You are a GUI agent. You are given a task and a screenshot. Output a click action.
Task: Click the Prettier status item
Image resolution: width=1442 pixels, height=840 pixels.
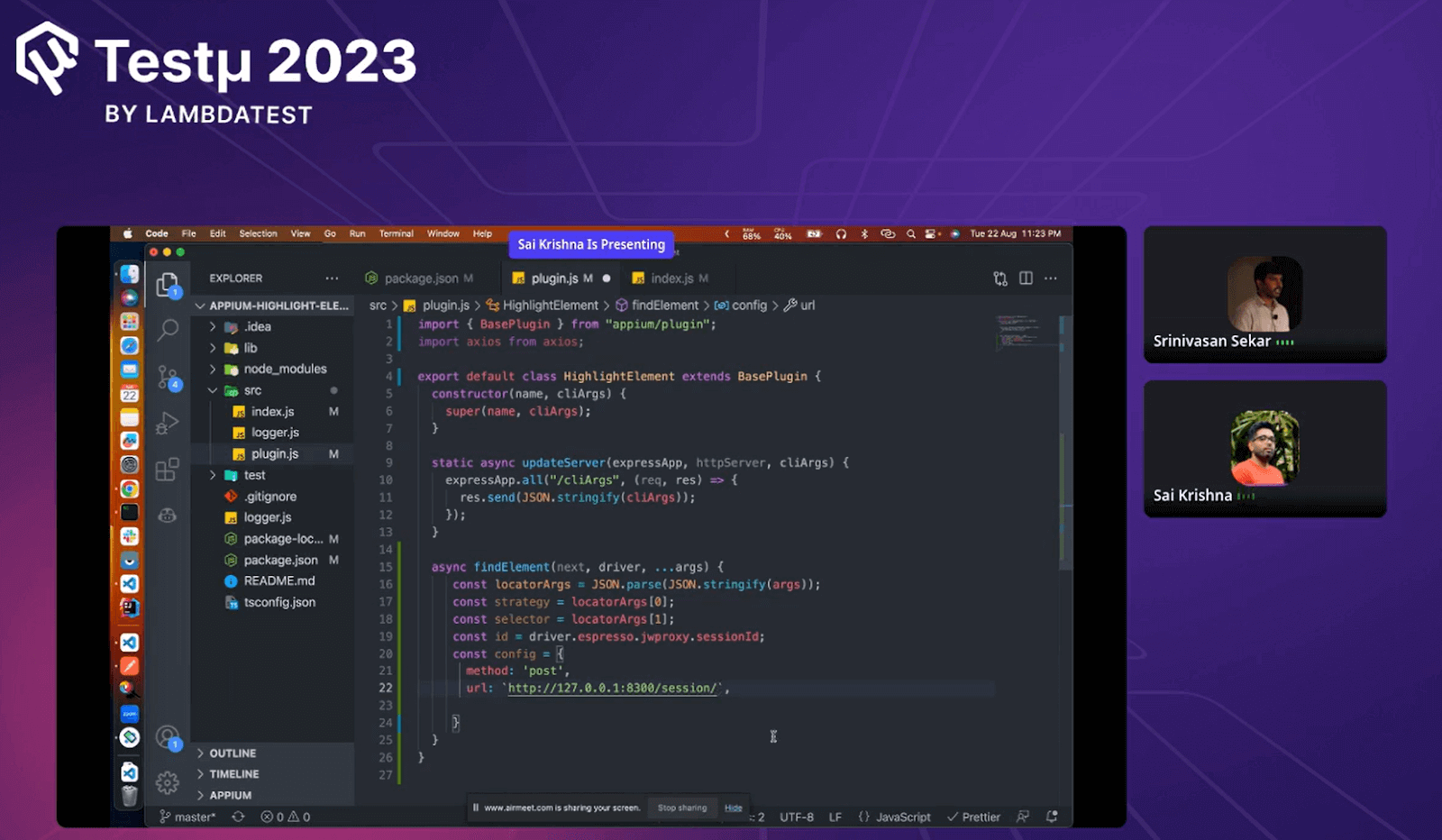[x=974, y=817]
